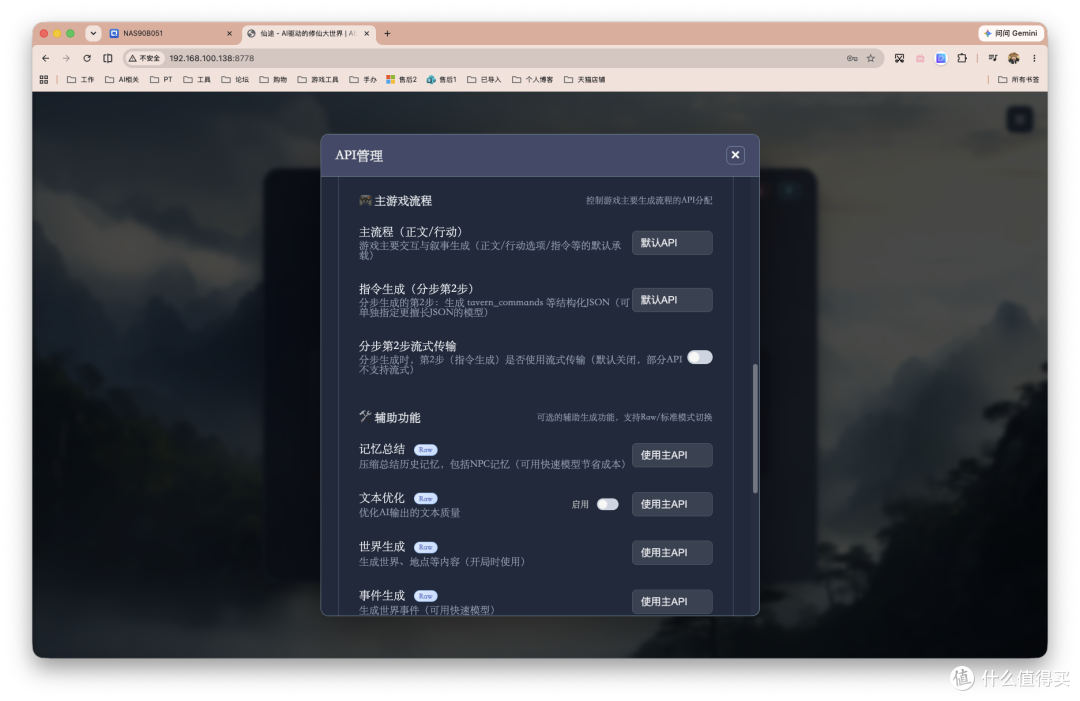Image resolution: width=1080 pixels, height=701 pixels.
Task: Click the Raw badge beside 事件生成
Action: (426, 596)
